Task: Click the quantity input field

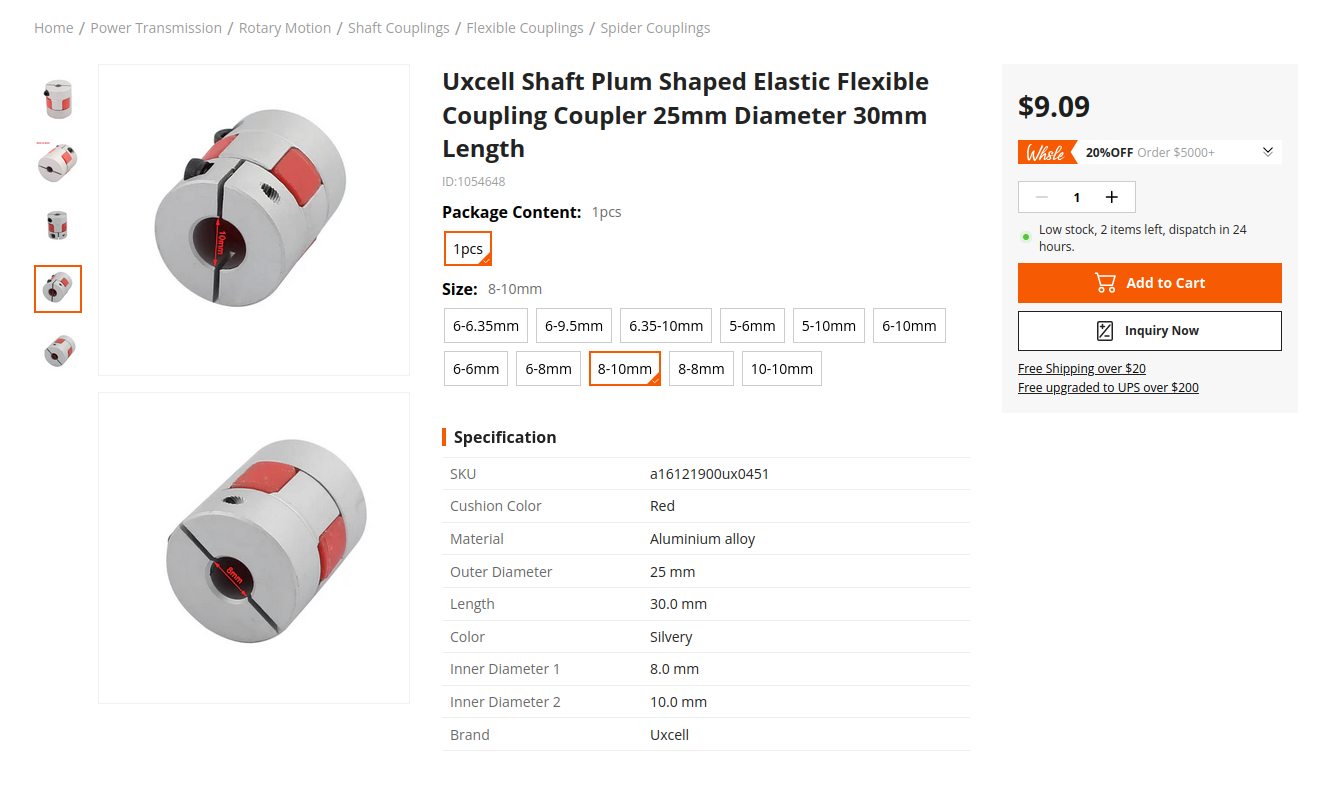Action: (x=1076, y=197)
